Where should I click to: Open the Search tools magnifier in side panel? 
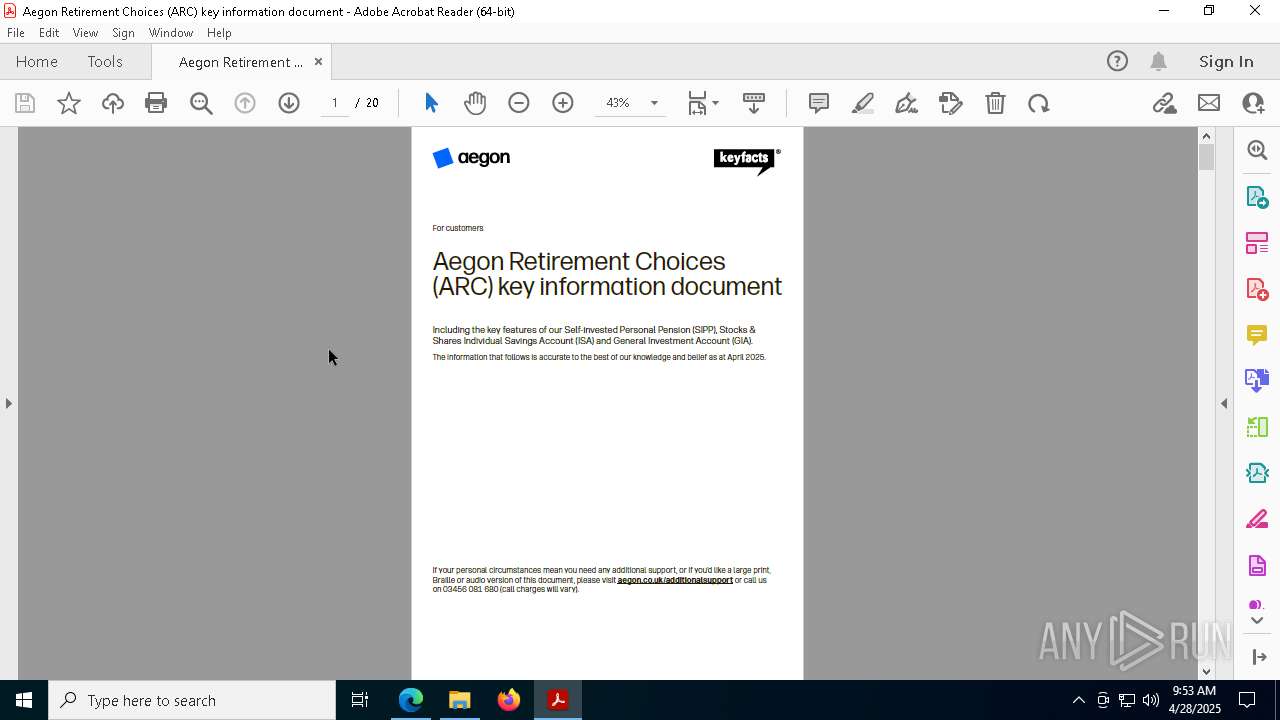tap(1257, 150)
